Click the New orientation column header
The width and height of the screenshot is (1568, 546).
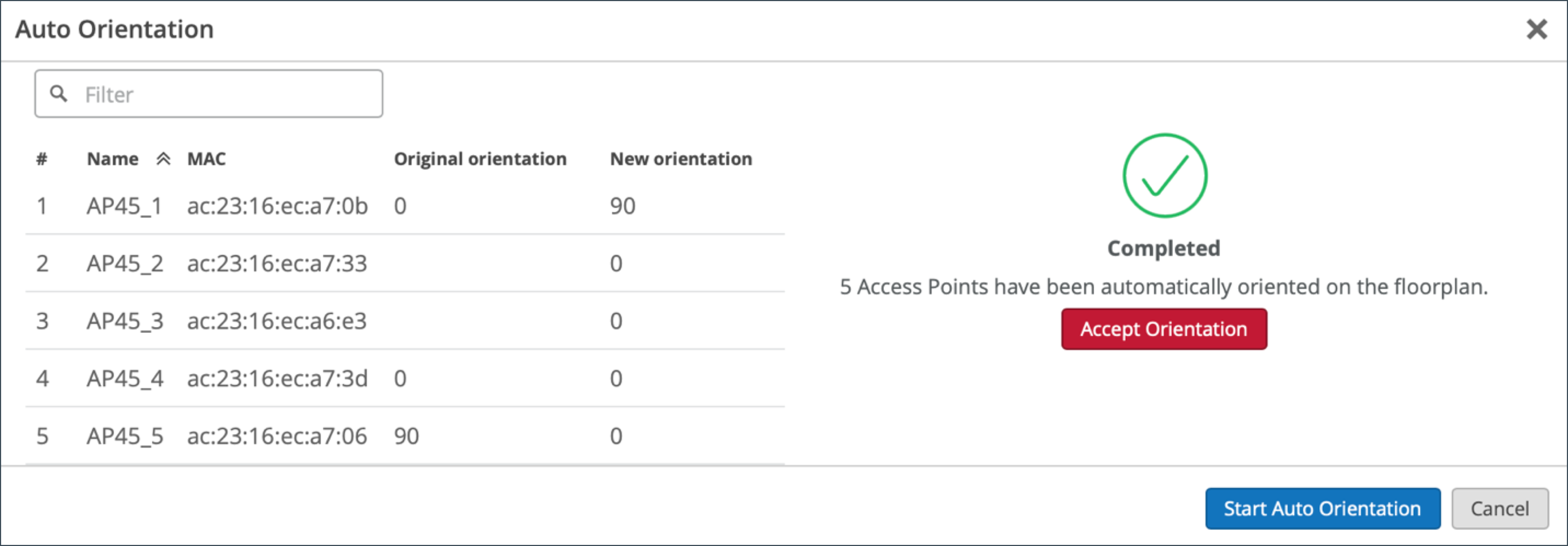pyautogui.click(x=680, y=159)
